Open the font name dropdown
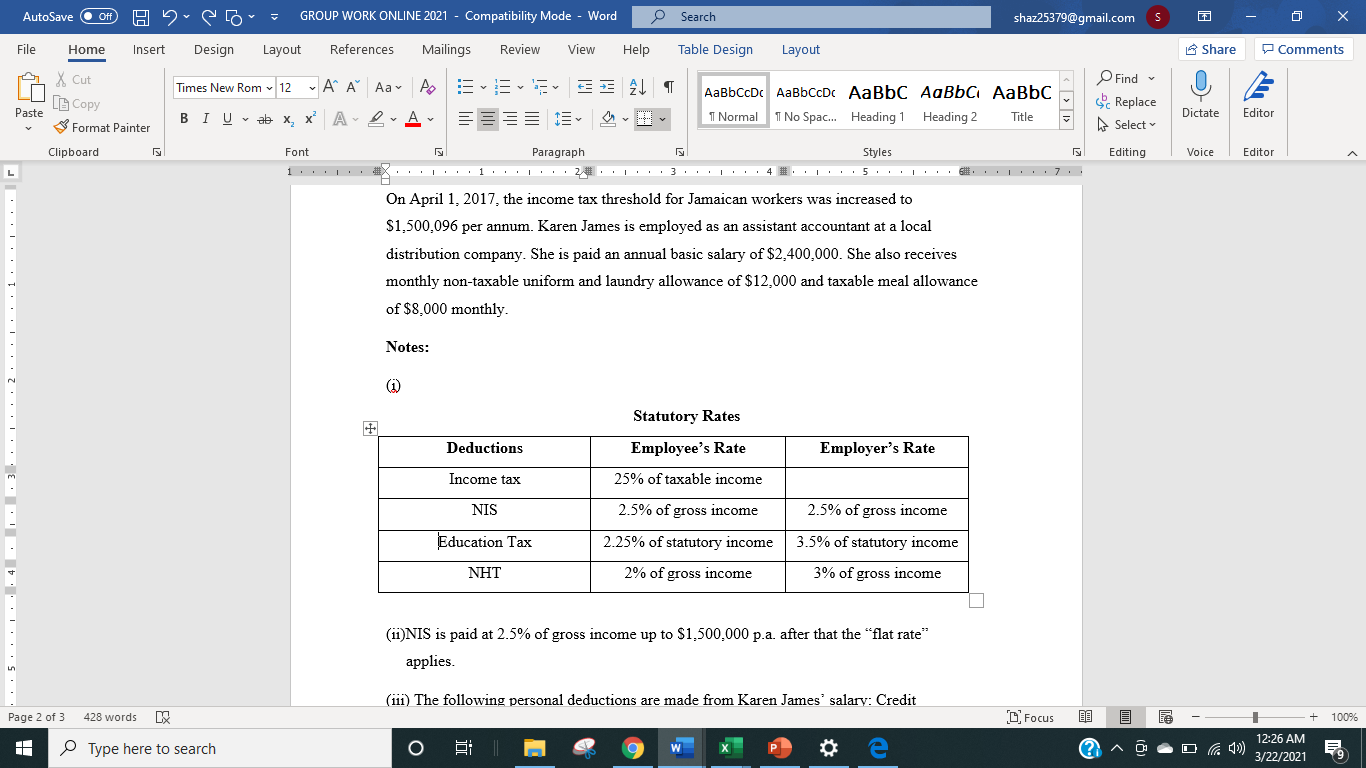The image size is (1366, 768). [269, 87]
